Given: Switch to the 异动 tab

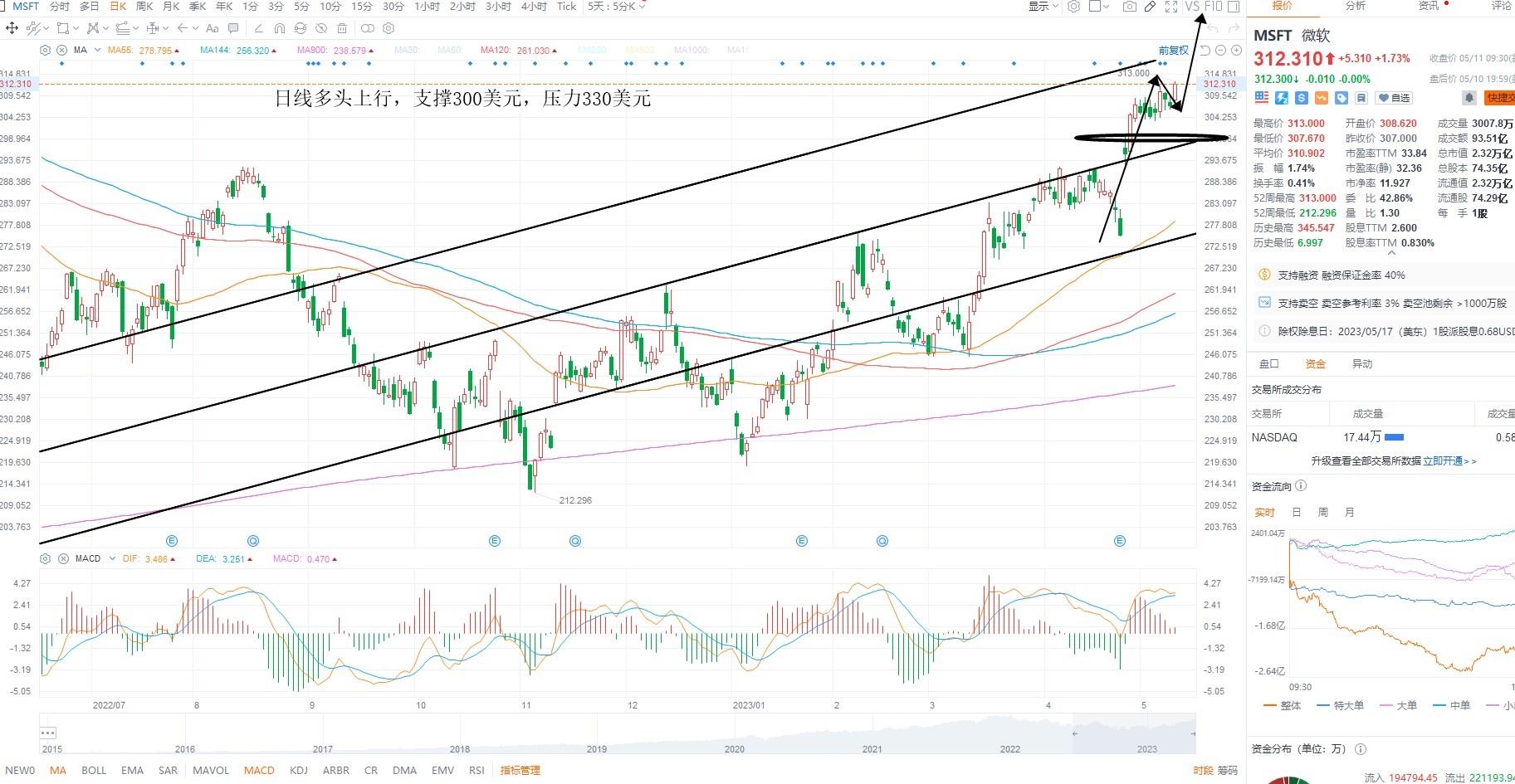Looking at the screenshot, I should [1362, 364].
